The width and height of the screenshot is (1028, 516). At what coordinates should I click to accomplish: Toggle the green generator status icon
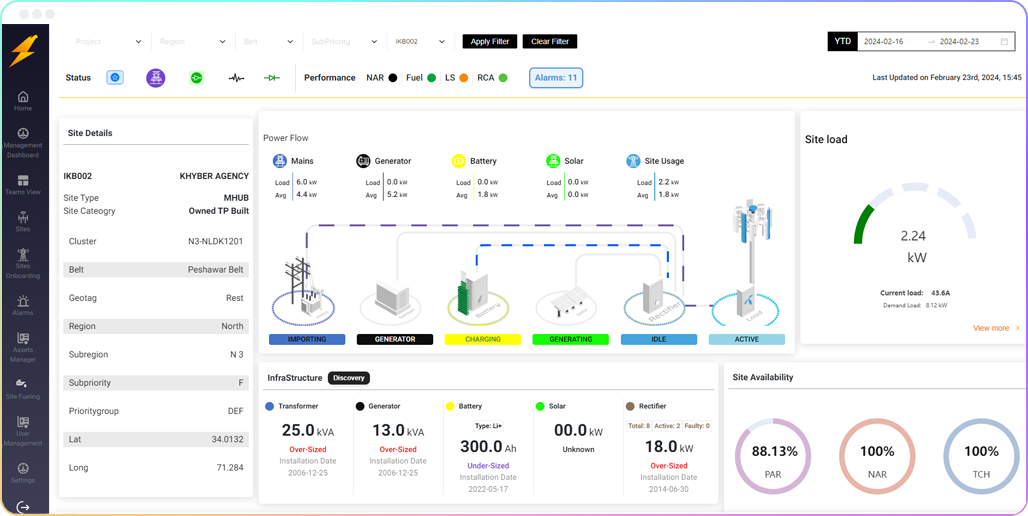(x=196, y=78)
